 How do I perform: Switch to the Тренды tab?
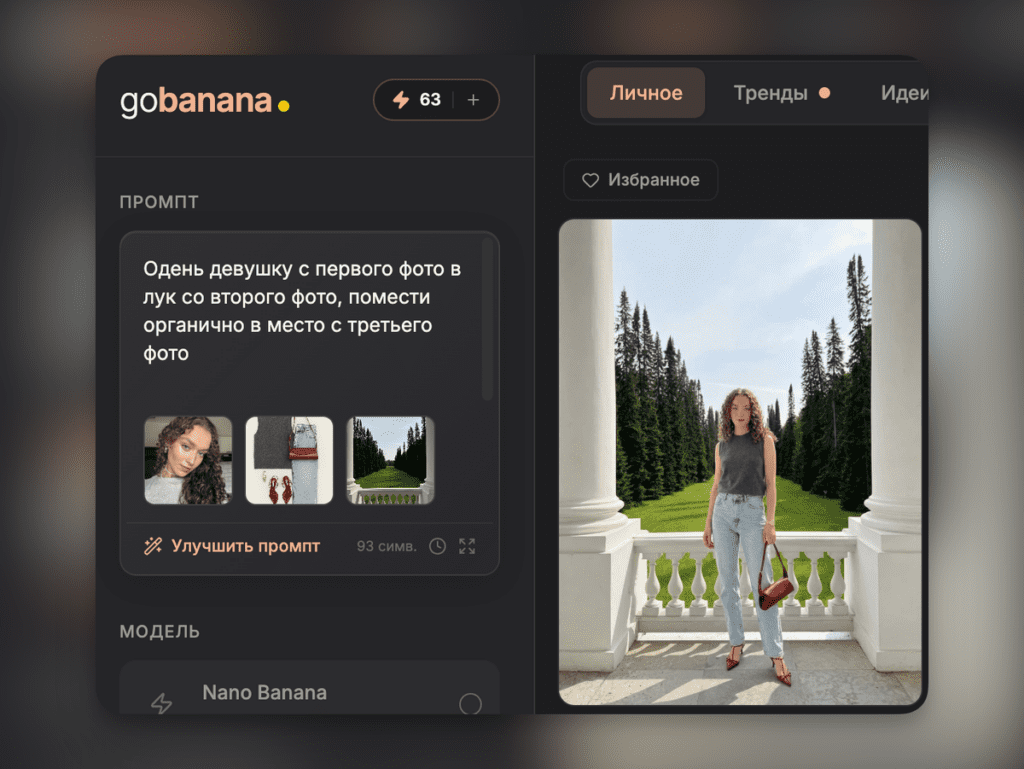(x=770, y=93)
